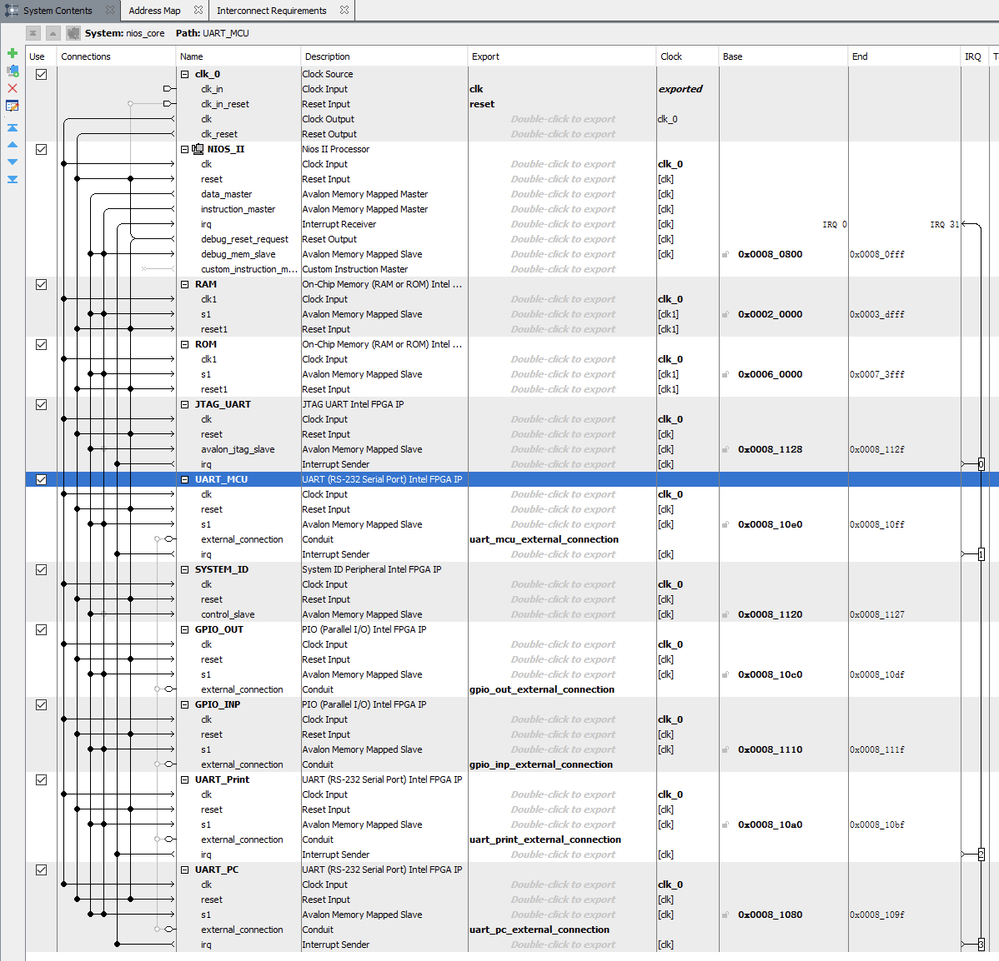This screenshot has height=961, width=999.
Task: Click the Add subsystem icon below the plus
Action: tap(12, 71)
